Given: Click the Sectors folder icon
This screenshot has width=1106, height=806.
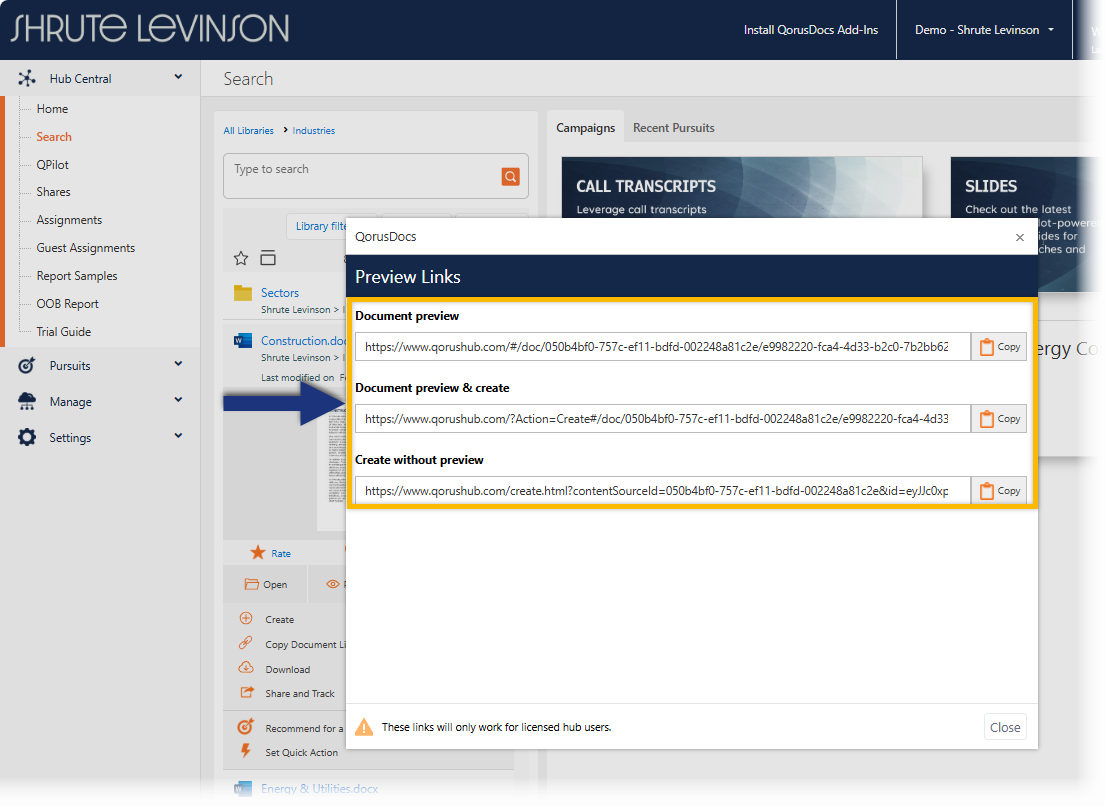Looking at the screenshot, I should tap(242, 293).
